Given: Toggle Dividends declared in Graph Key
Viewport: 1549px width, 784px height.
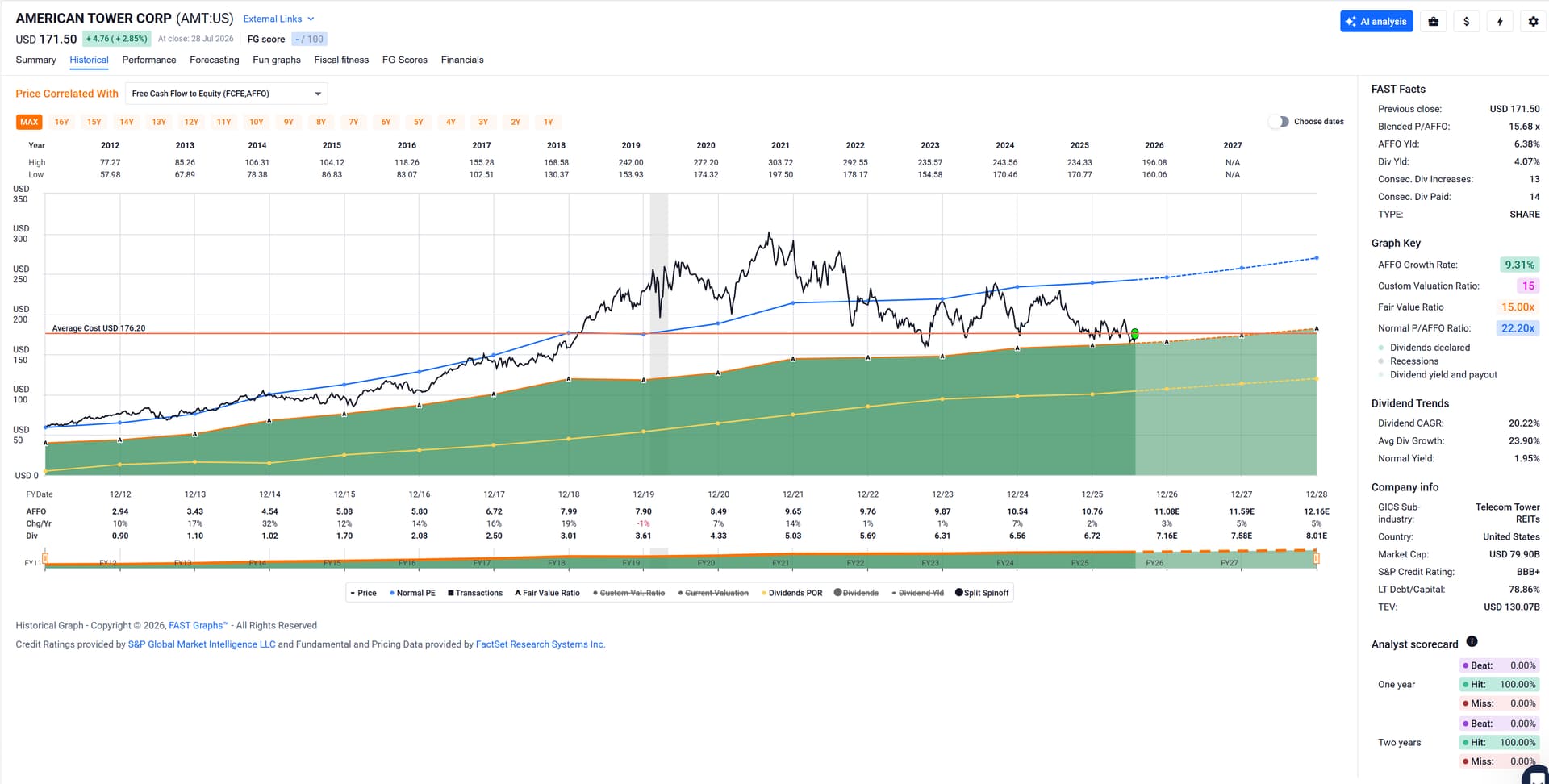Looking at the screenshot, I should 1424,348.
